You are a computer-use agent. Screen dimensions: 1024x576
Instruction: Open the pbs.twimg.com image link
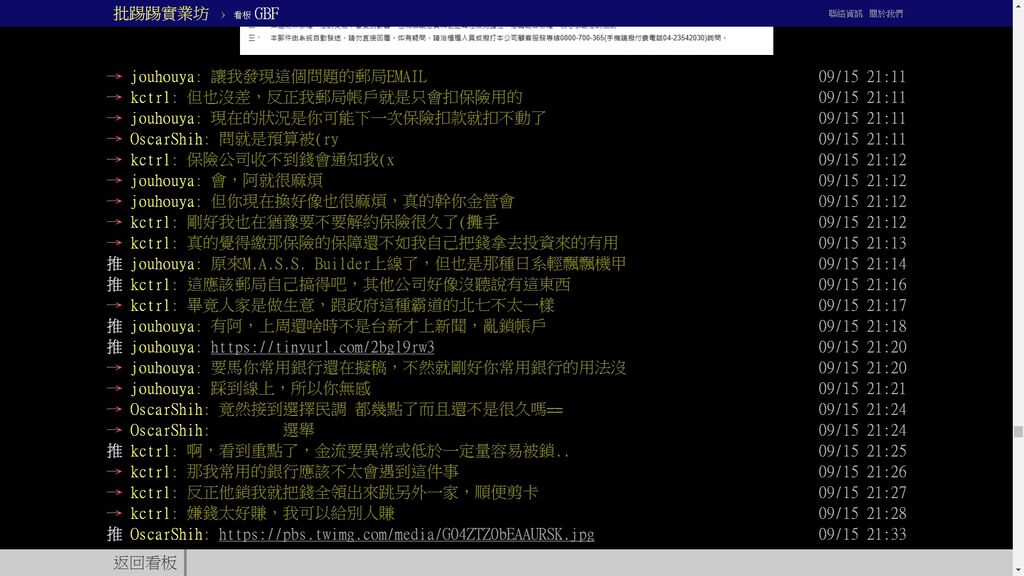click(x=406, y=534)
